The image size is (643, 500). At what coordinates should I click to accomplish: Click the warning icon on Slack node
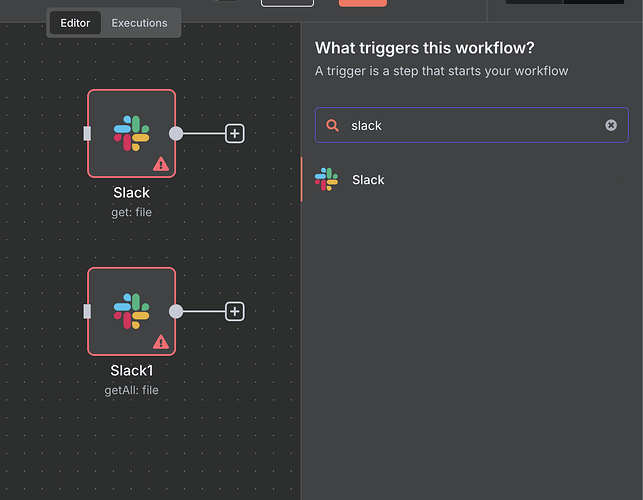[161, 164]
